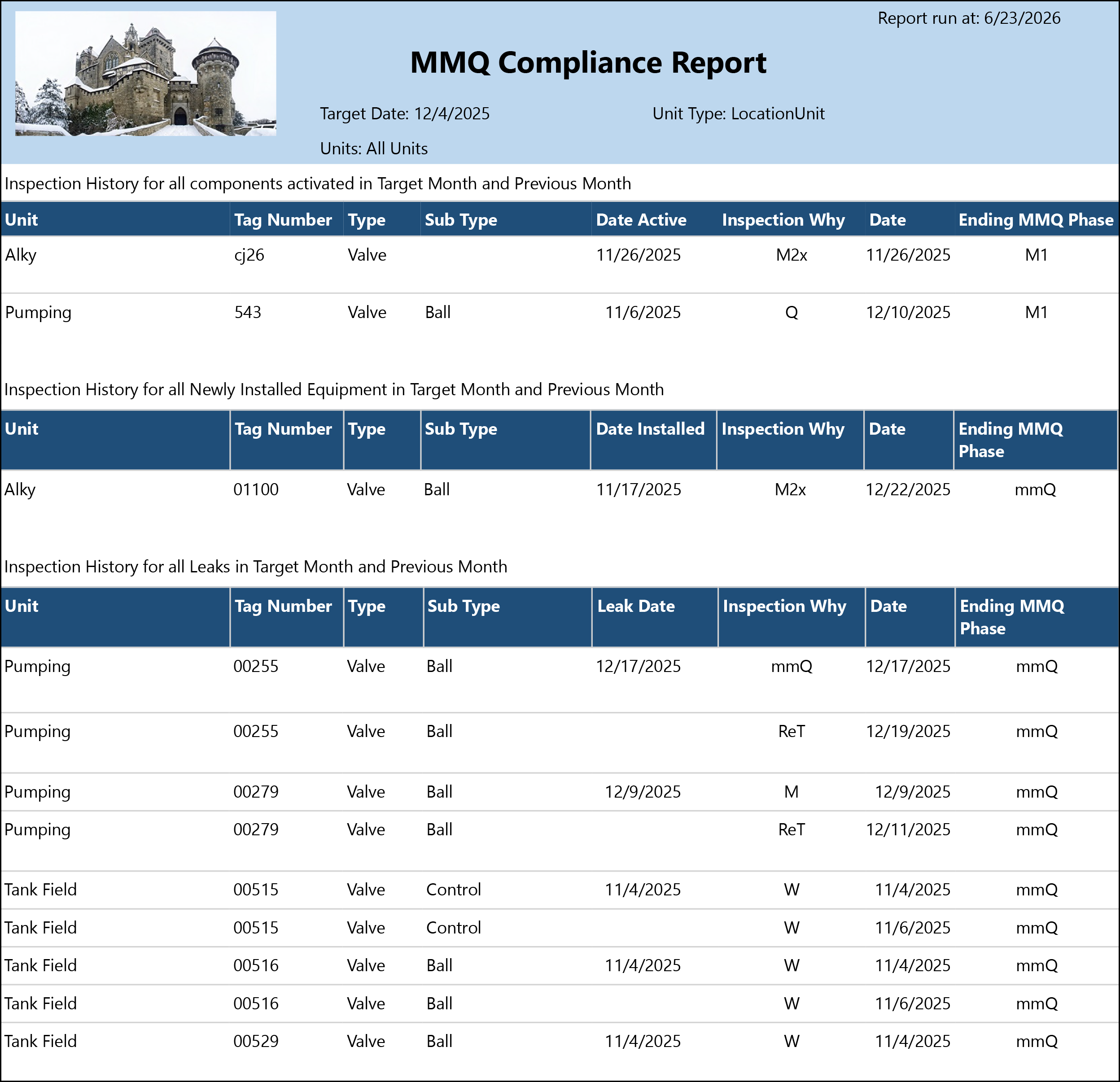Click the 12/10/2025 inspection date for tag 543

point(908,313)
